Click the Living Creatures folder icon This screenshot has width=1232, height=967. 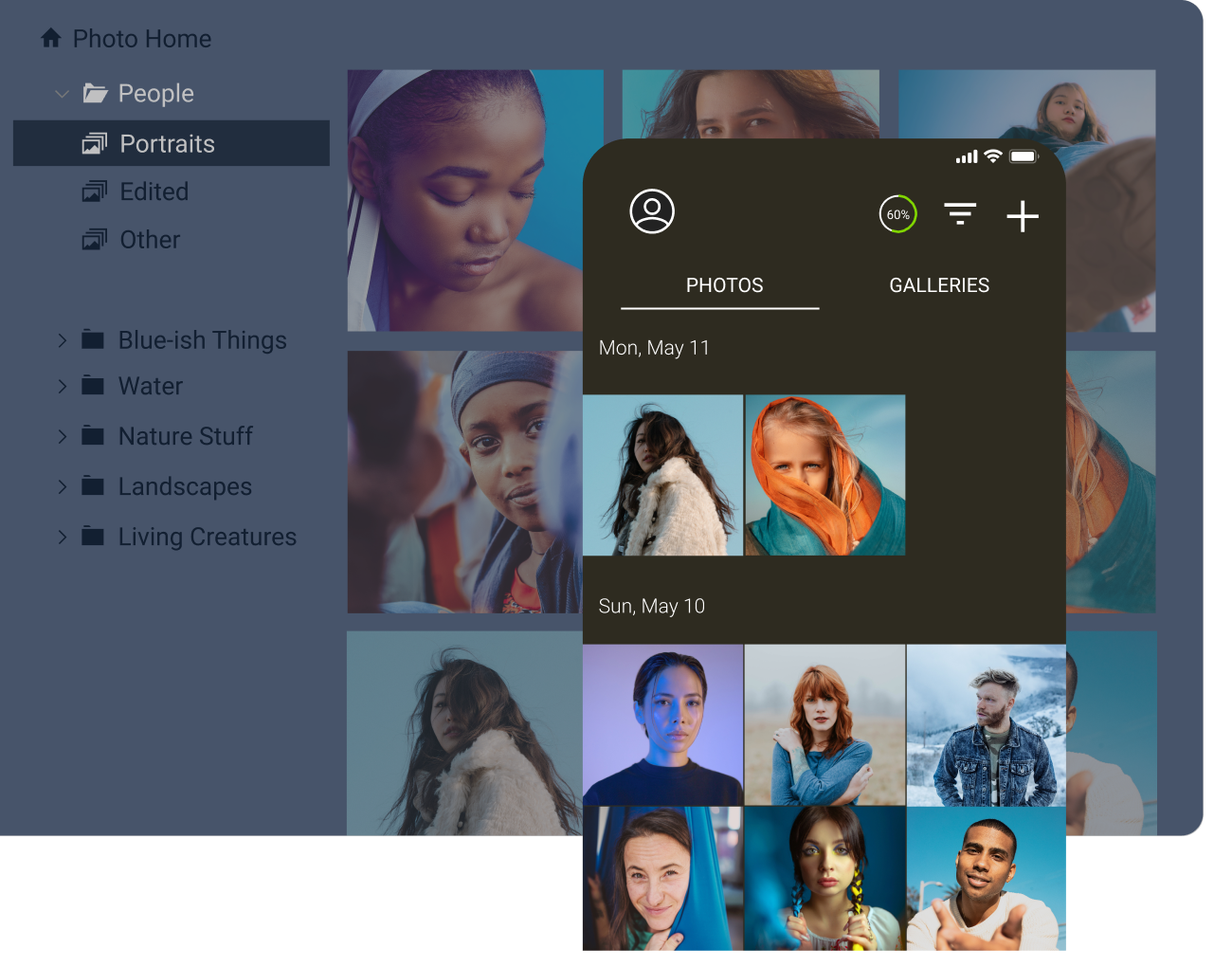94,536
